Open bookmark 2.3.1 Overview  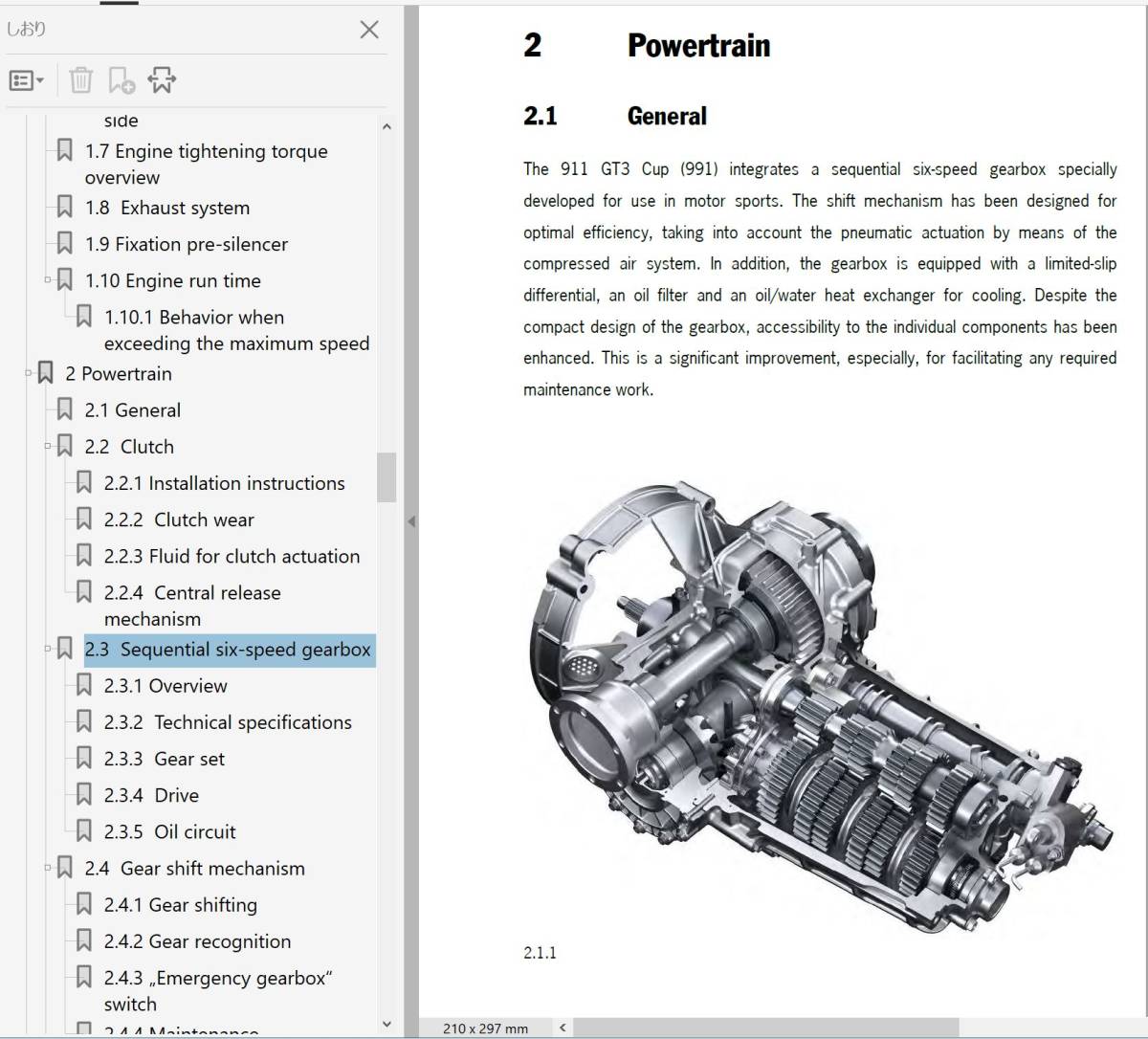[166, 686]
